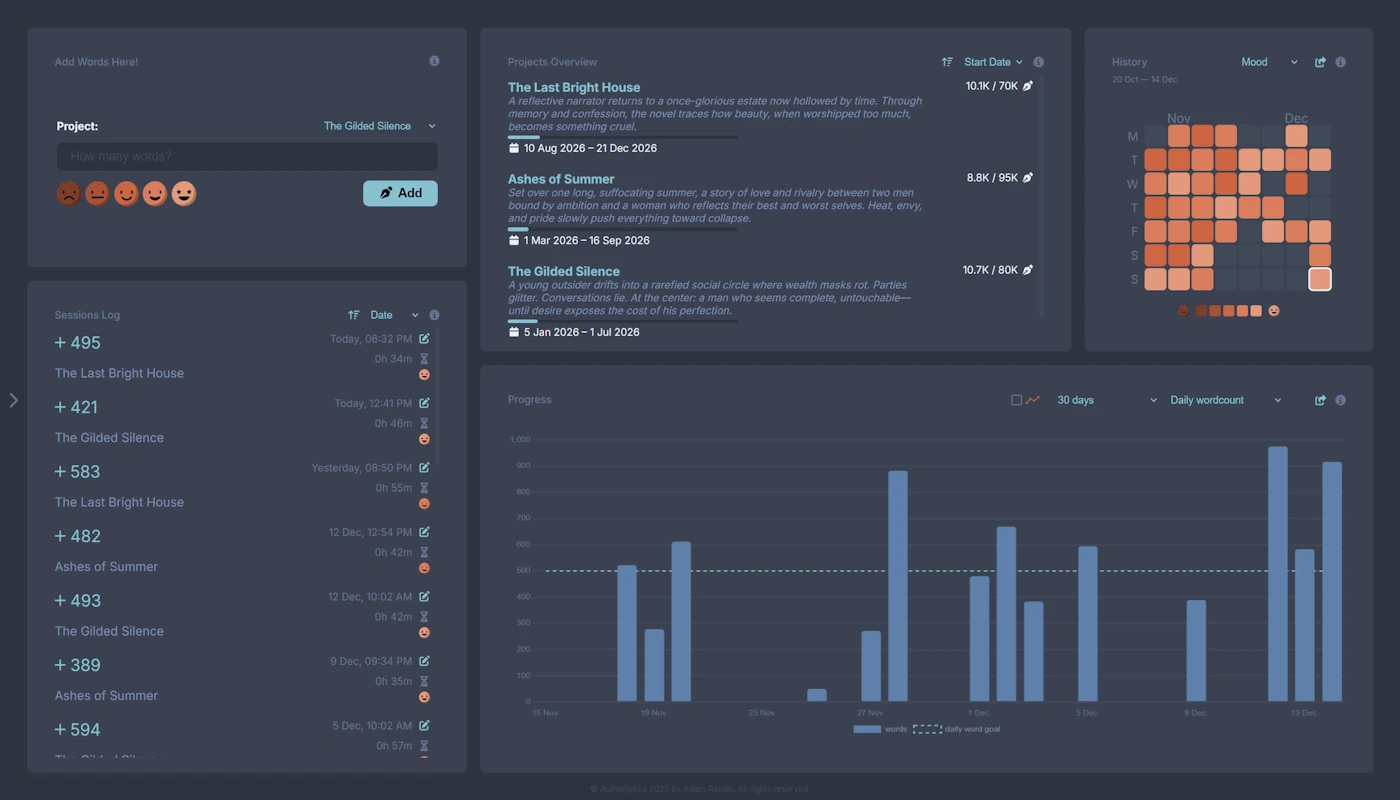Click the How many words input field
1400x800 pixels.
click(246, 156)
